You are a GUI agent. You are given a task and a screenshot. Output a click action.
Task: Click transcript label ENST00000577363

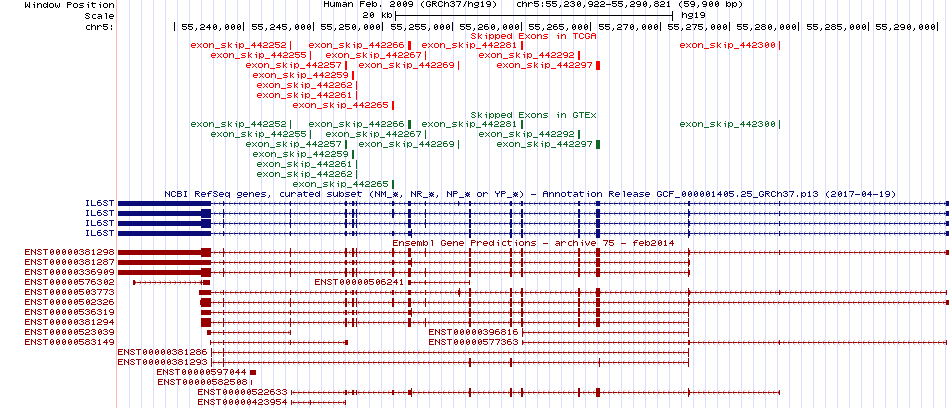(x=473, y=342)
